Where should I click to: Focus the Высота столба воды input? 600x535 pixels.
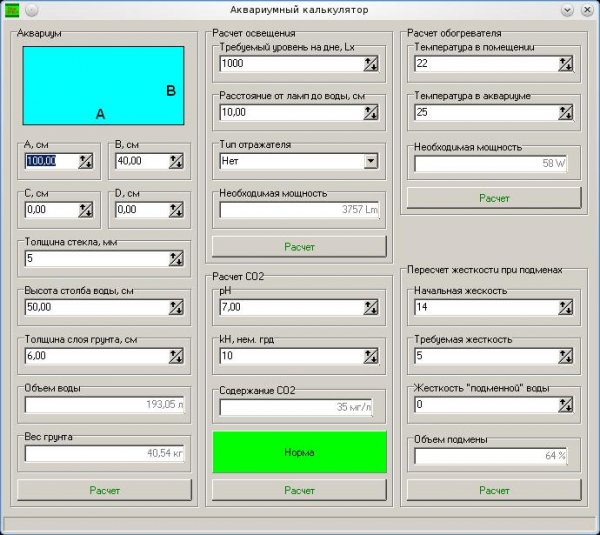97,307
